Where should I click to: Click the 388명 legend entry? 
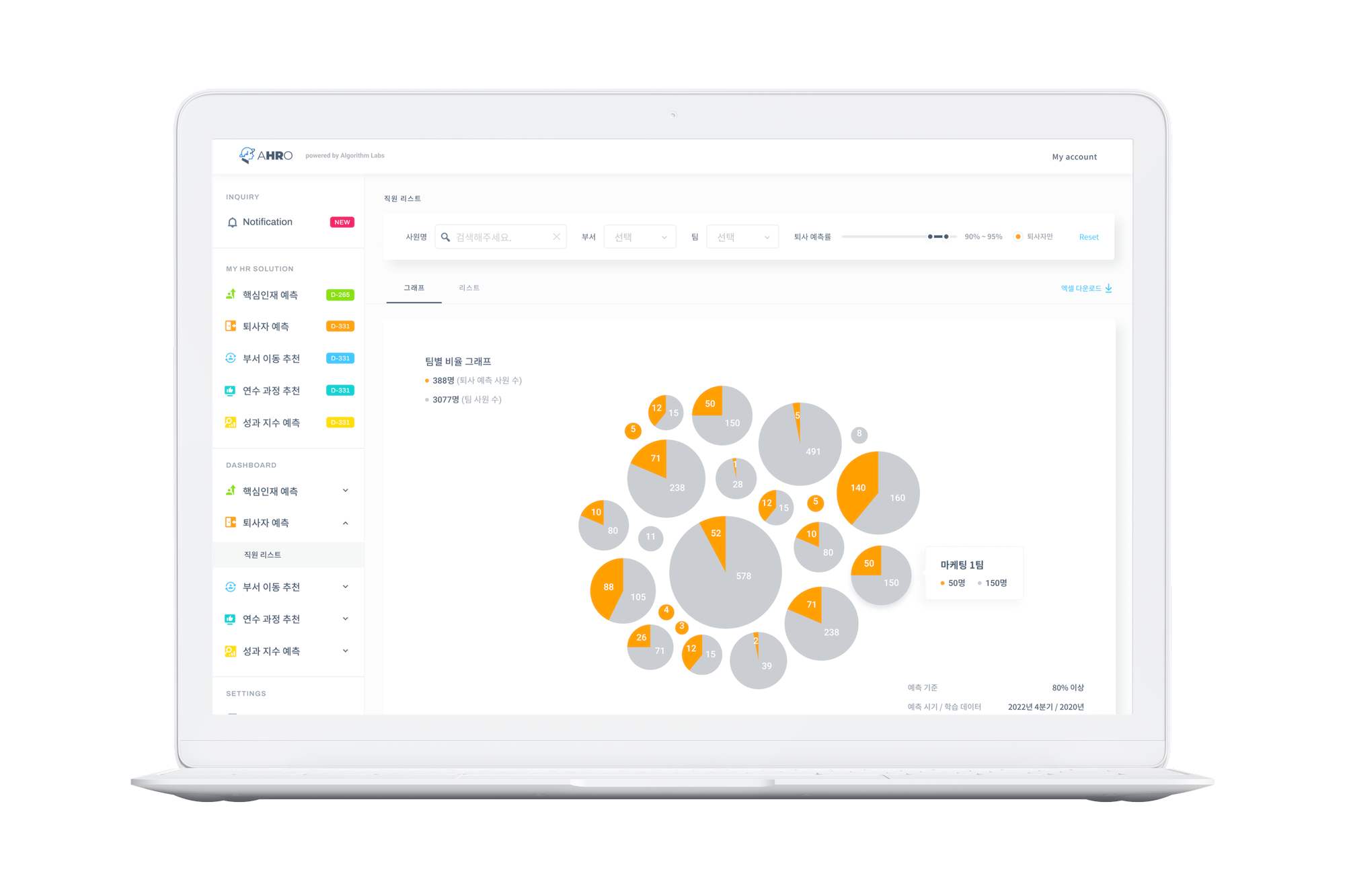[473, 380]
